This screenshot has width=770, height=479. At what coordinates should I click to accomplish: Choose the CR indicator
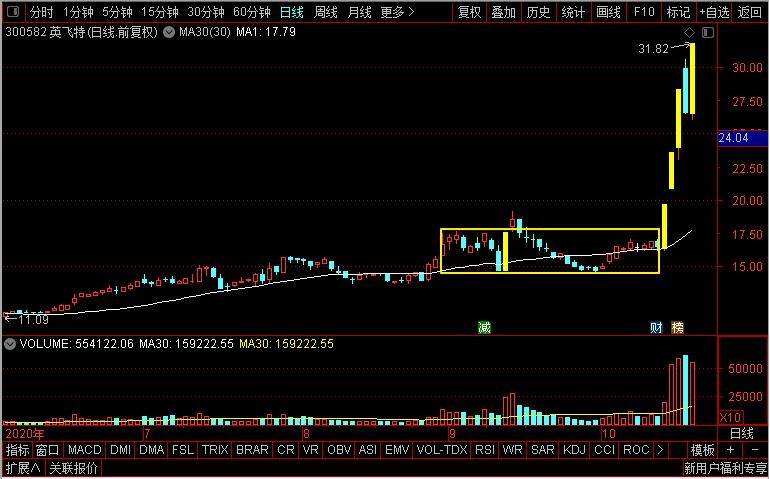(x=286, y=450)
